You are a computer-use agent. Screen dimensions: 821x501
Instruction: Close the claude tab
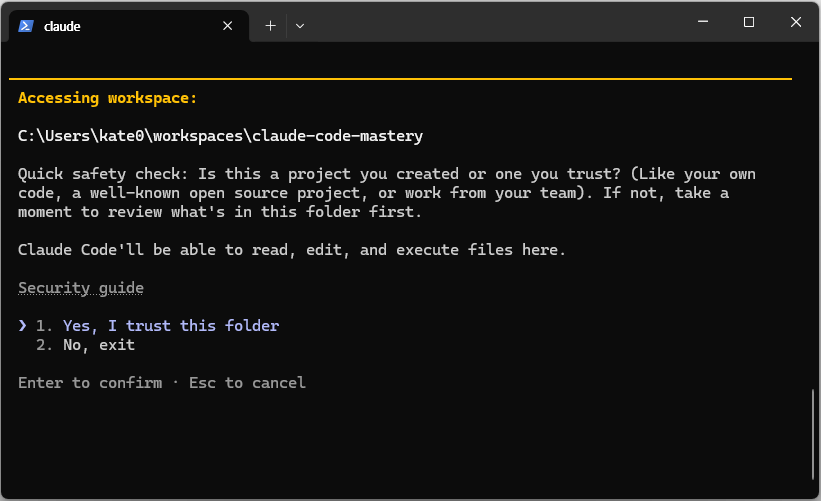coord(227,26)
